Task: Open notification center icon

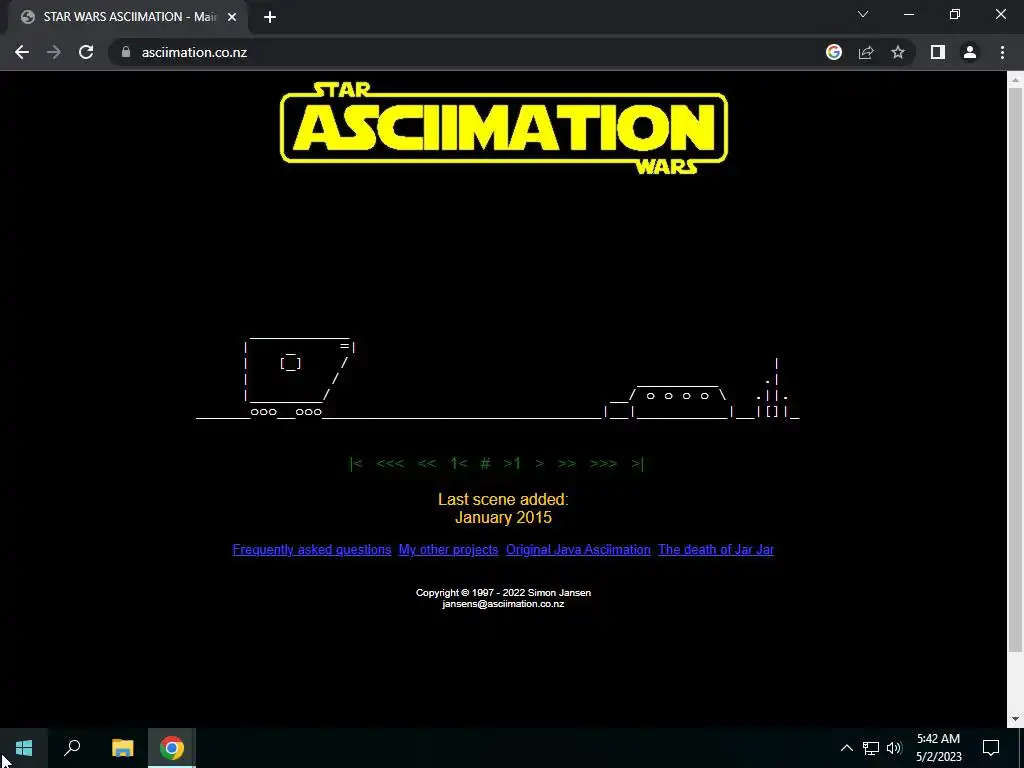Action: tap(991, 748)
